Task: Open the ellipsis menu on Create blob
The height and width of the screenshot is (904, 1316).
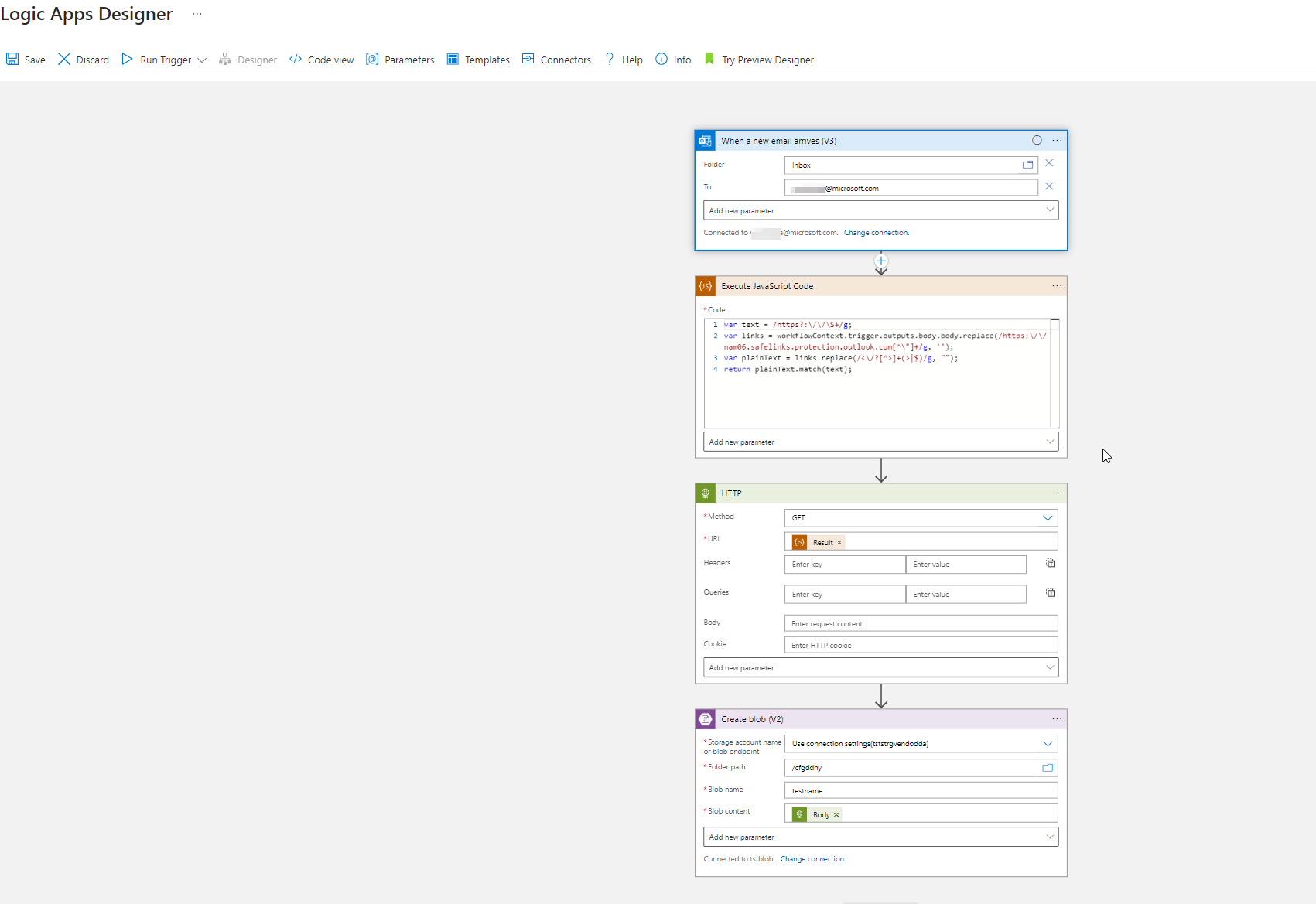Action: coord(1057,718)
